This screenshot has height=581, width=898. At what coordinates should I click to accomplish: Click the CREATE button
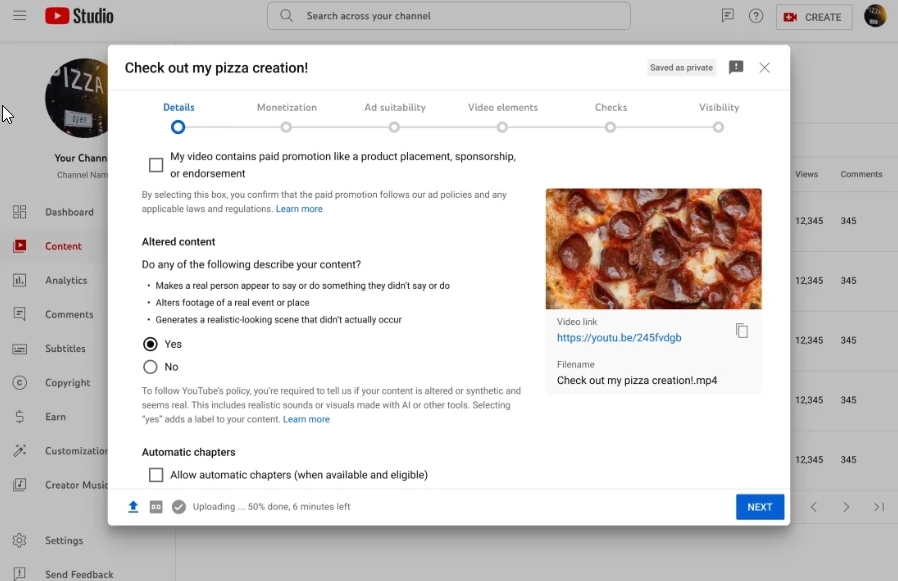(x=814, y=17)
